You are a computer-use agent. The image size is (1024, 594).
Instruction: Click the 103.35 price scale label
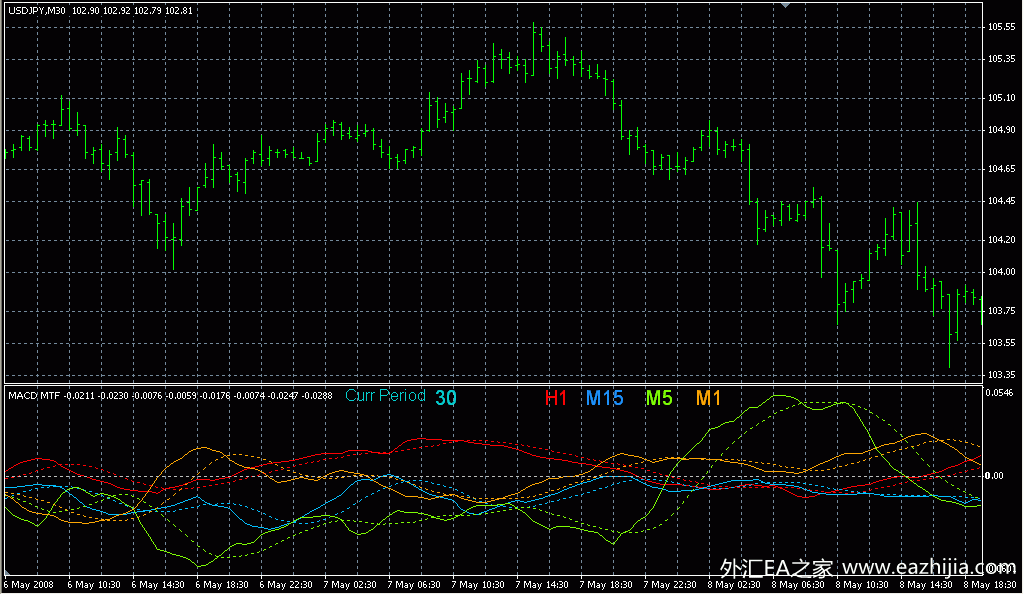tap(1001, 375)
